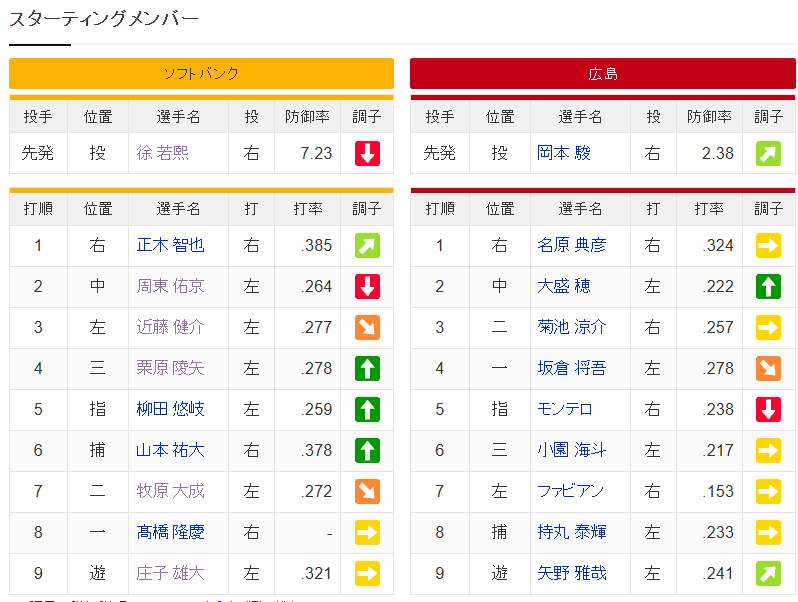This screenshot has width=798, height=602.
Task: Open 周東 佑京's player link
Action: [170, 286]
